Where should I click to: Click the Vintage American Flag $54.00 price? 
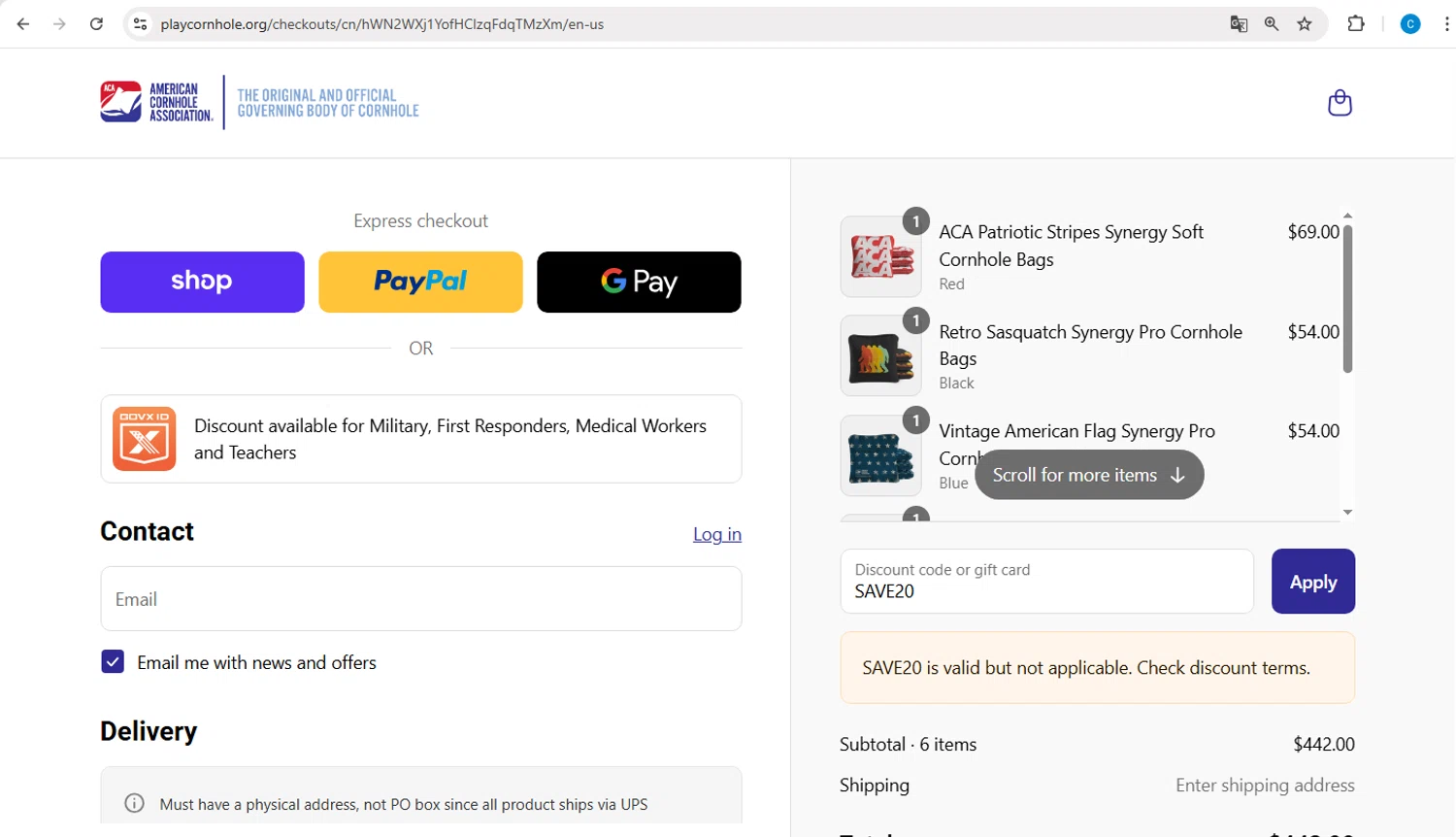tap(1313, 431)
